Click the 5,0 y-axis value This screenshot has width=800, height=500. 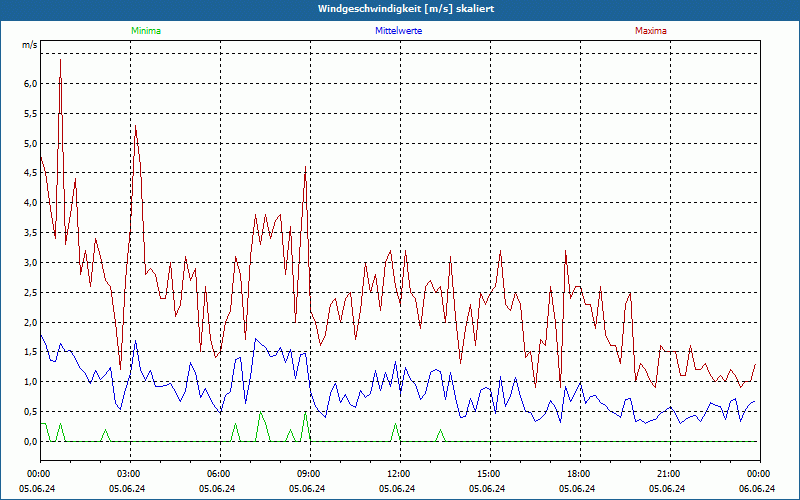pos(32,143)
